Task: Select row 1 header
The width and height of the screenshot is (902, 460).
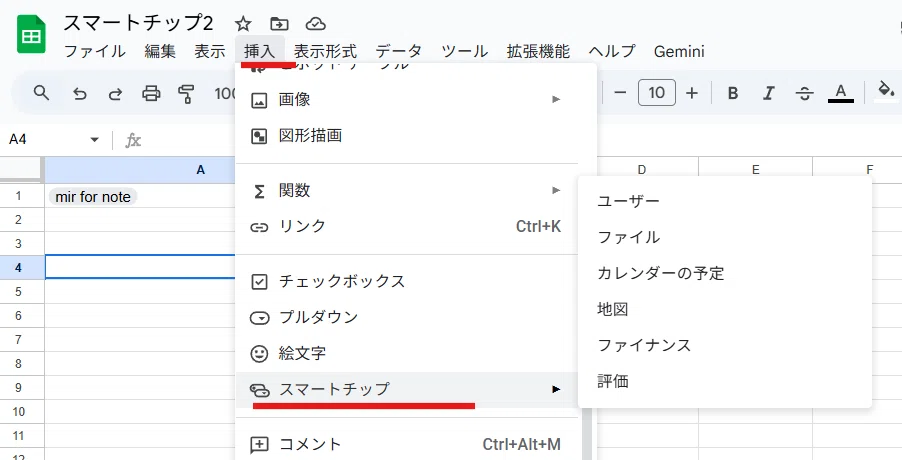Action: tap(22, 196)
